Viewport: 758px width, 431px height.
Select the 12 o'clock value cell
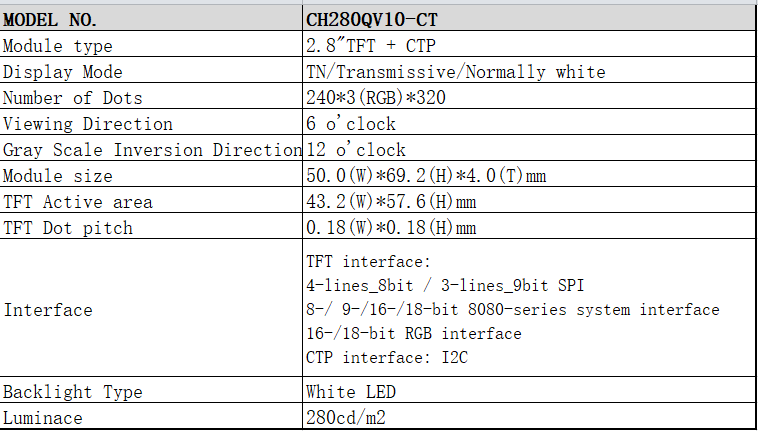(357, 150)
